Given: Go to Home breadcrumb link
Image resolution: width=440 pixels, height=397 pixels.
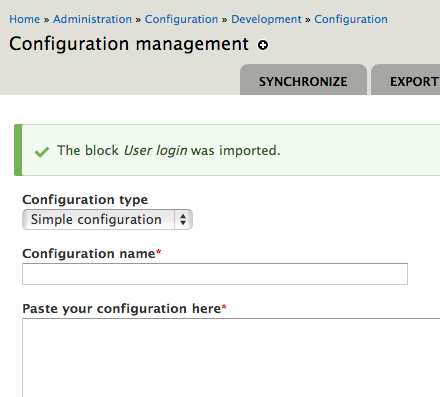Looking at the screenshot, I should tap(24, 19).
